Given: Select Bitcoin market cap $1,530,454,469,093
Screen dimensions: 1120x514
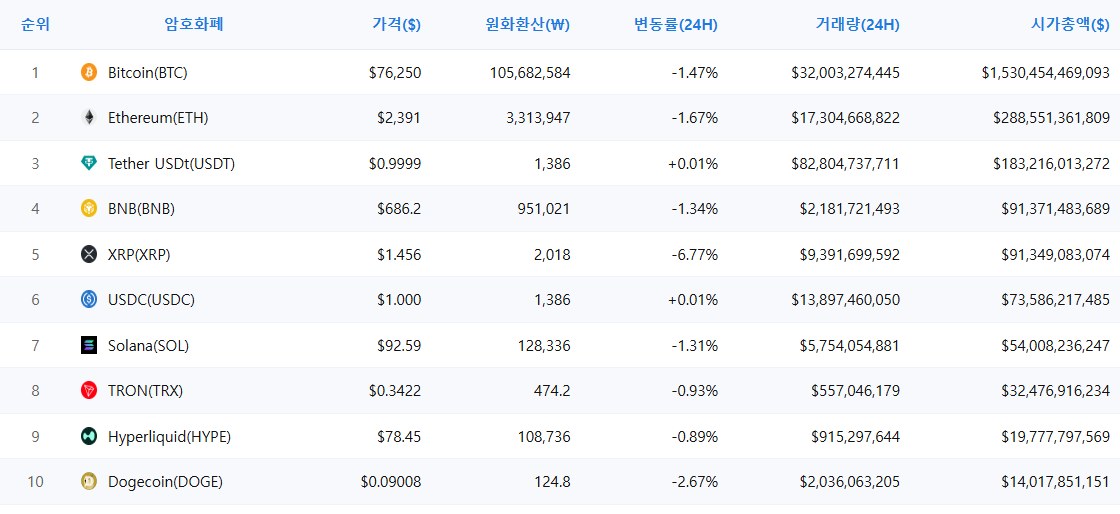Looking at the screenshot, I should point(1046,72).
